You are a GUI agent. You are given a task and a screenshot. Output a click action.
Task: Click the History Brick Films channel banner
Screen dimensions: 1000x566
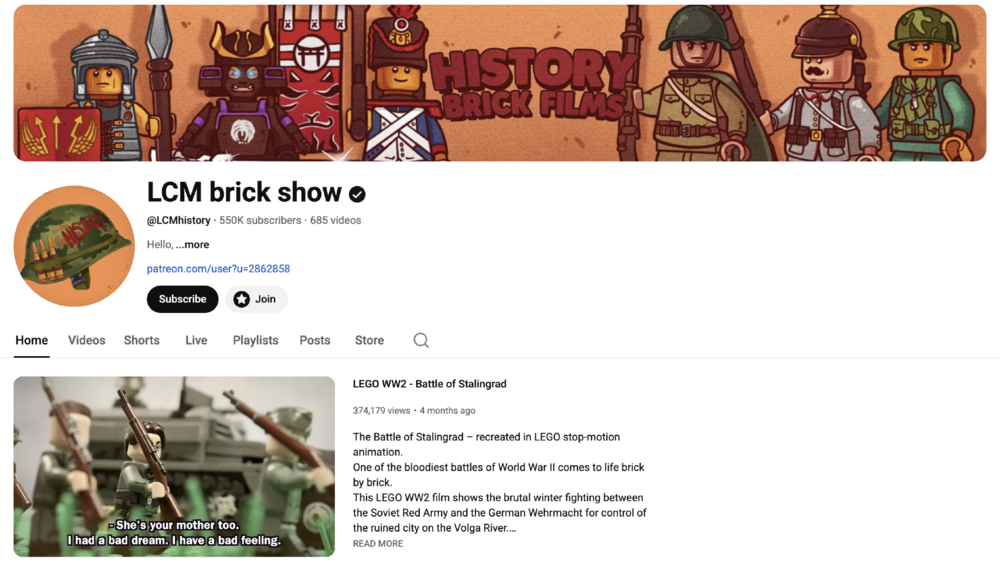tap(500, 83)
